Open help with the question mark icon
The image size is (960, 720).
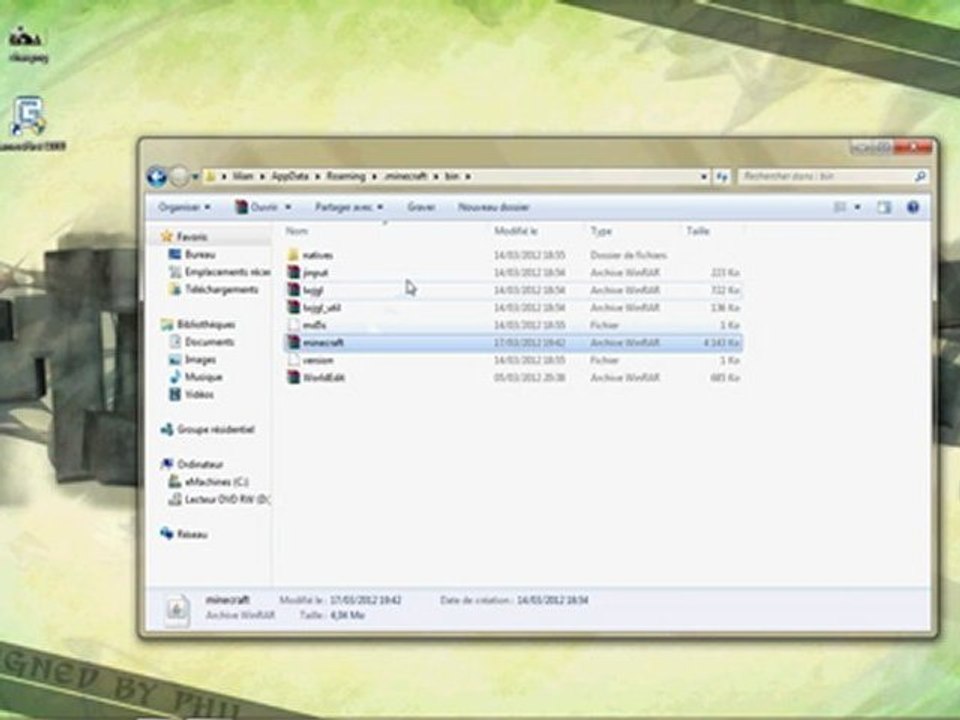click(913, 208)
